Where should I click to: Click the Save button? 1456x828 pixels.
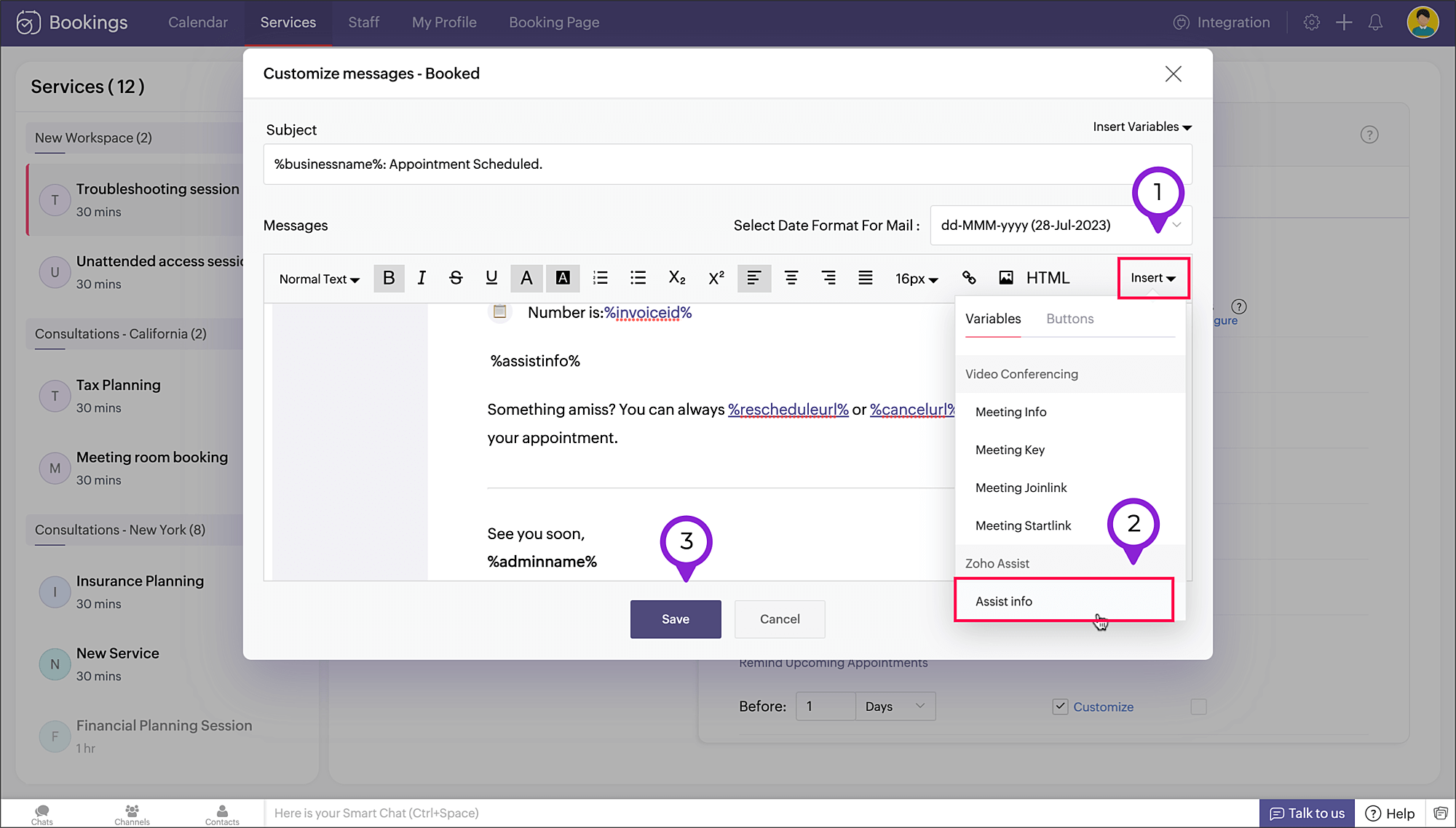pos(675,619)
